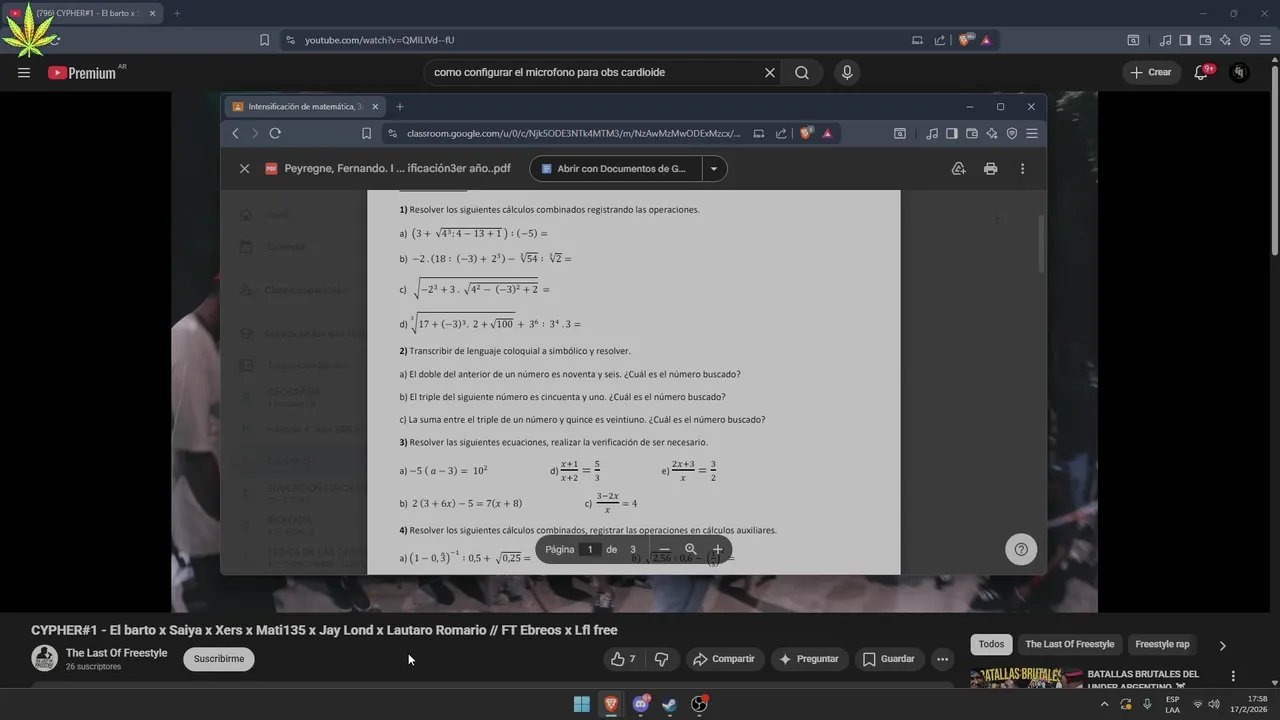Show more filter chips with right chevron

click(1222, 645)
